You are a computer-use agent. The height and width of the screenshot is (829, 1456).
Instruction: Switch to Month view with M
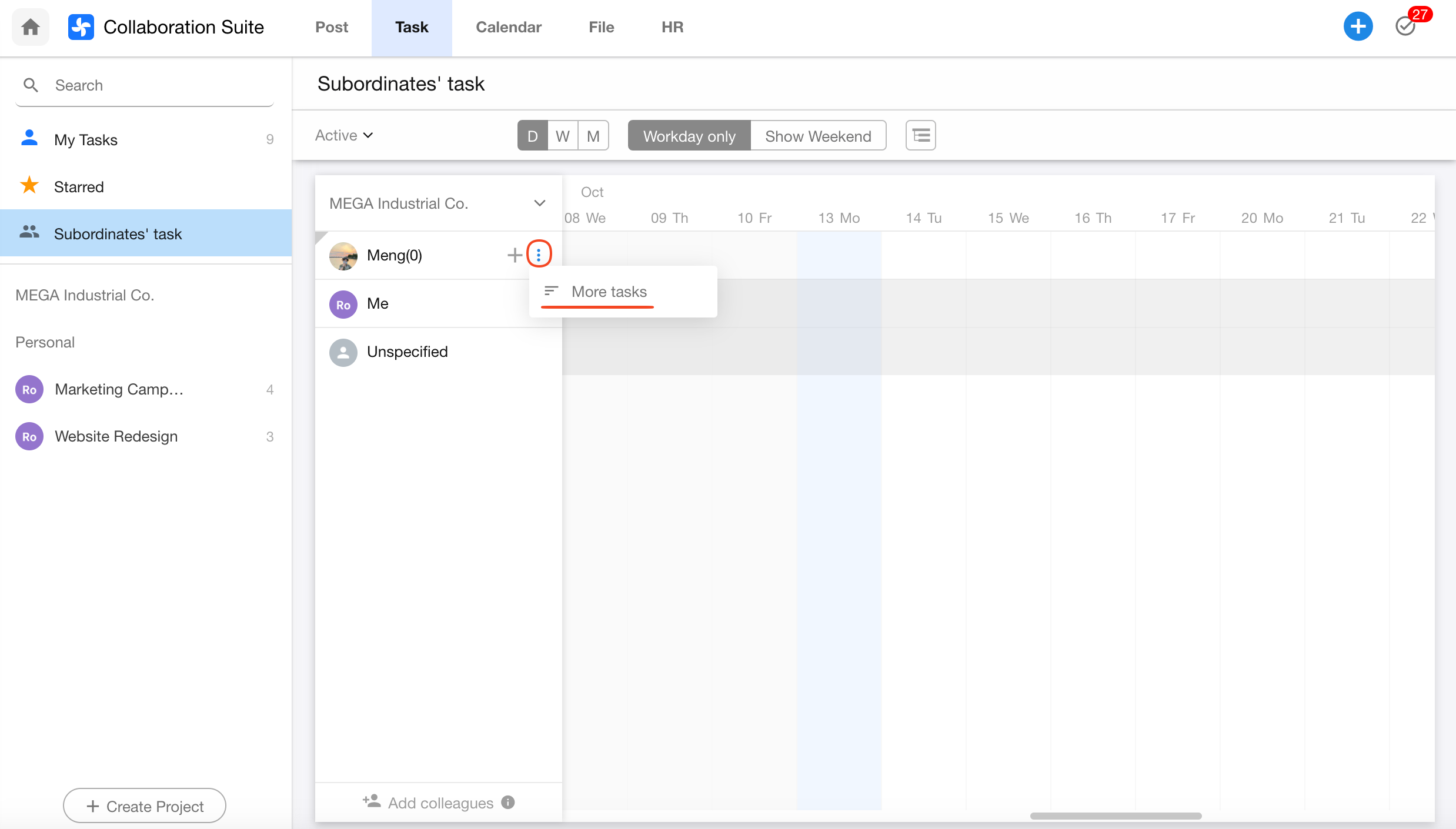click(593, 136)
